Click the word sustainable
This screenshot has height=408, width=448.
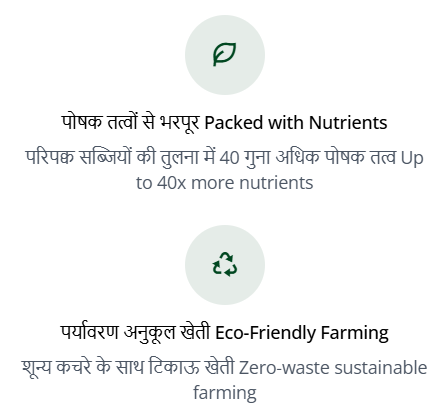tap(381, 368)
